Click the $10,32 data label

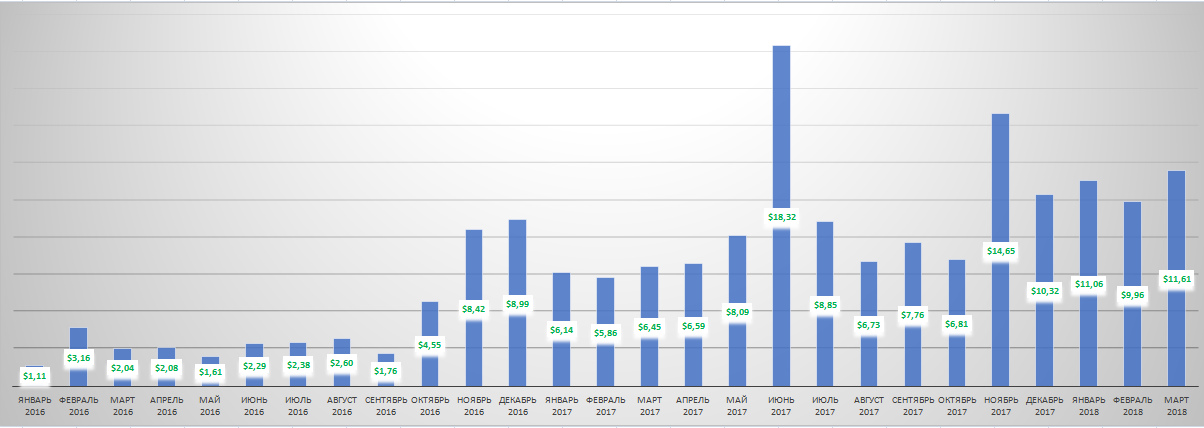point(1044,291)
